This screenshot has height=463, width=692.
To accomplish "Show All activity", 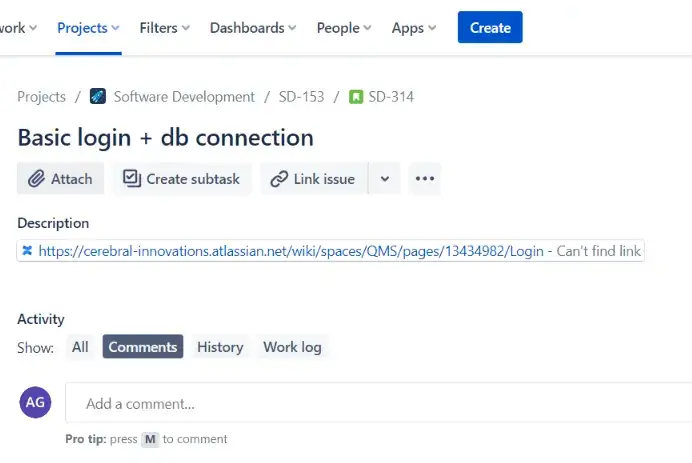I will click(80, 347).
